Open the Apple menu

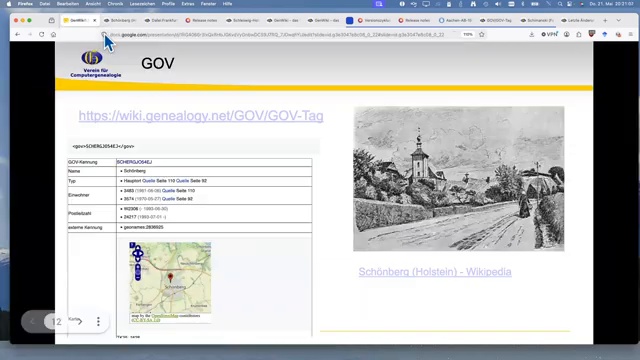[9, 4]
